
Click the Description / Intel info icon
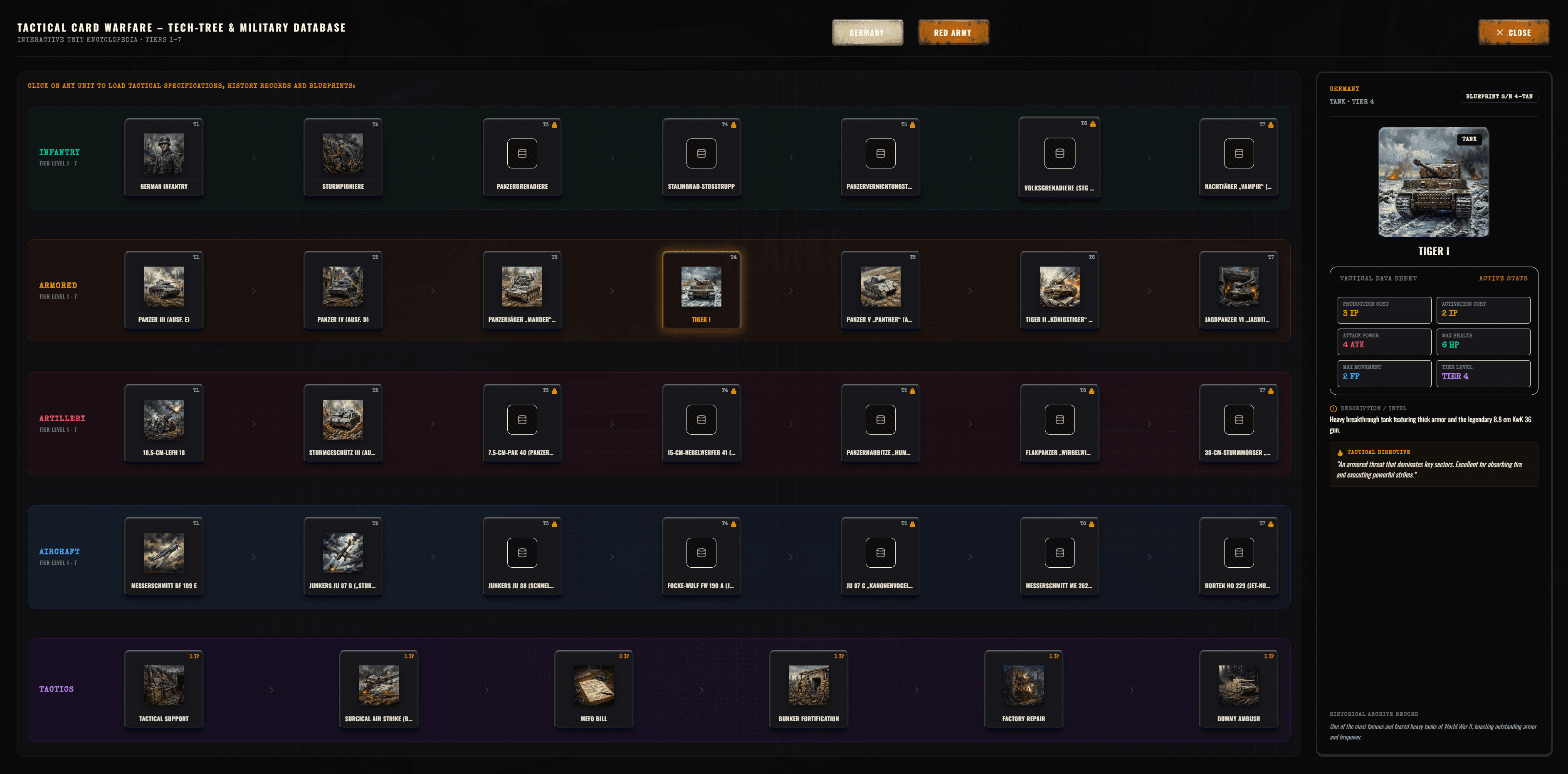(1333, 408)
